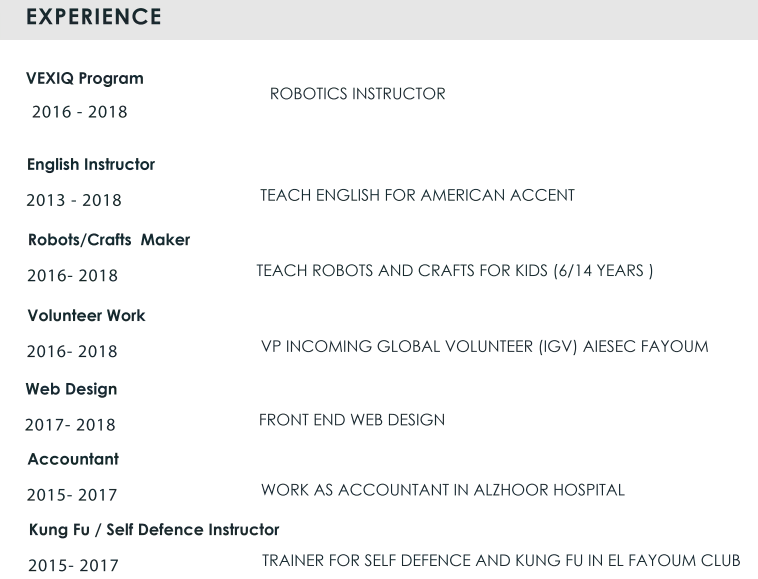The image size is (758, 579).
Task: Click TEACH ENGLISH FOR AMERICAN ACCENT text
Action: pyautogui.click(x=418, y=195)
